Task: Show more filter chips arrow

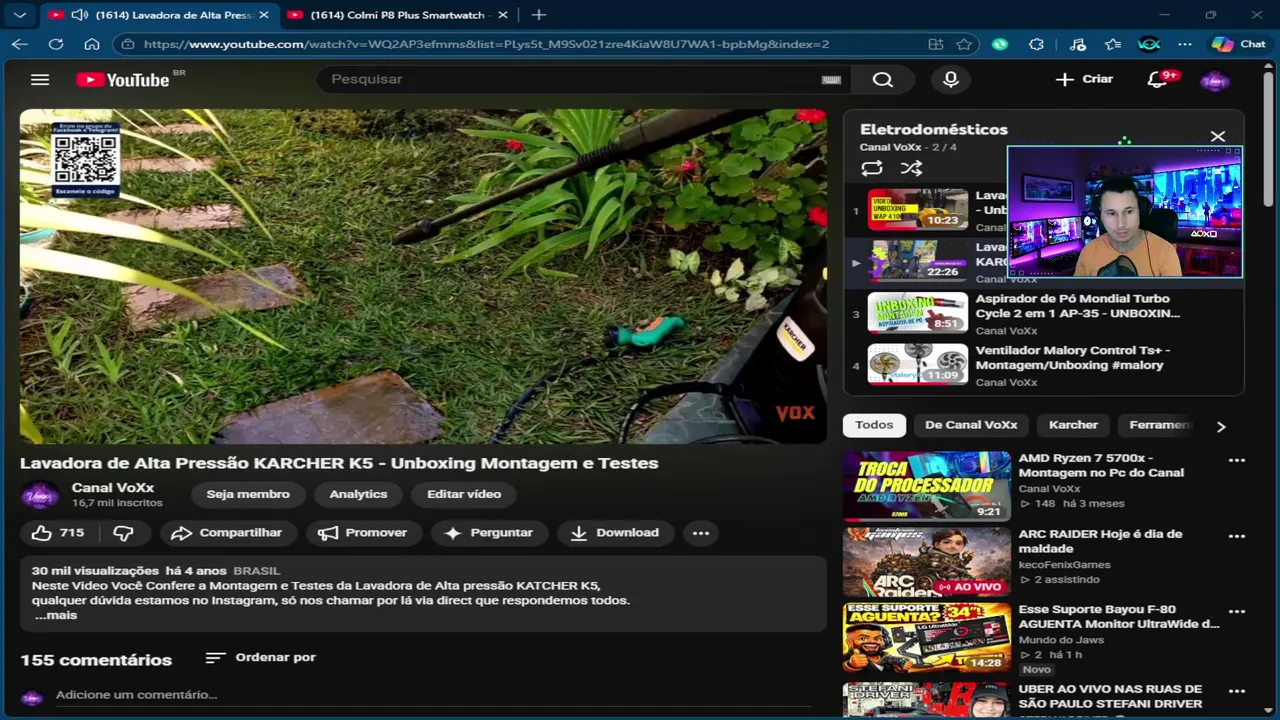Action: (x=1220, y=426)
